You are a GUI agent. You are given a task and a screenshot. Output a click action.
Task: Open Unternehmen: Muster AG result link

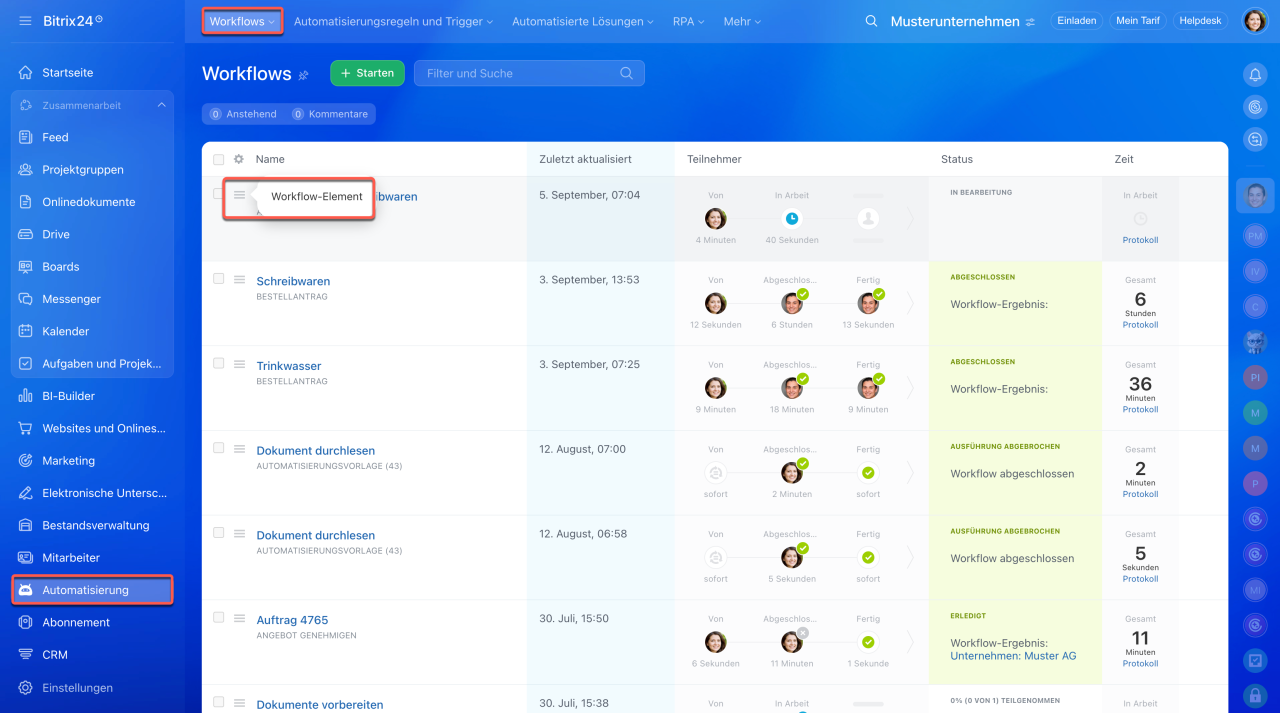1013,656
